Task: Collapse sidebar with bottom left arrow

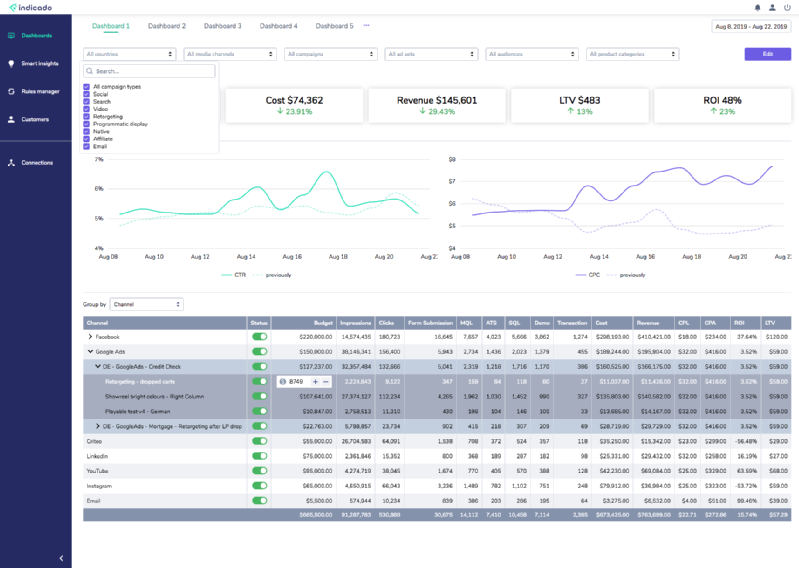Action: click(x=60, y=558)
